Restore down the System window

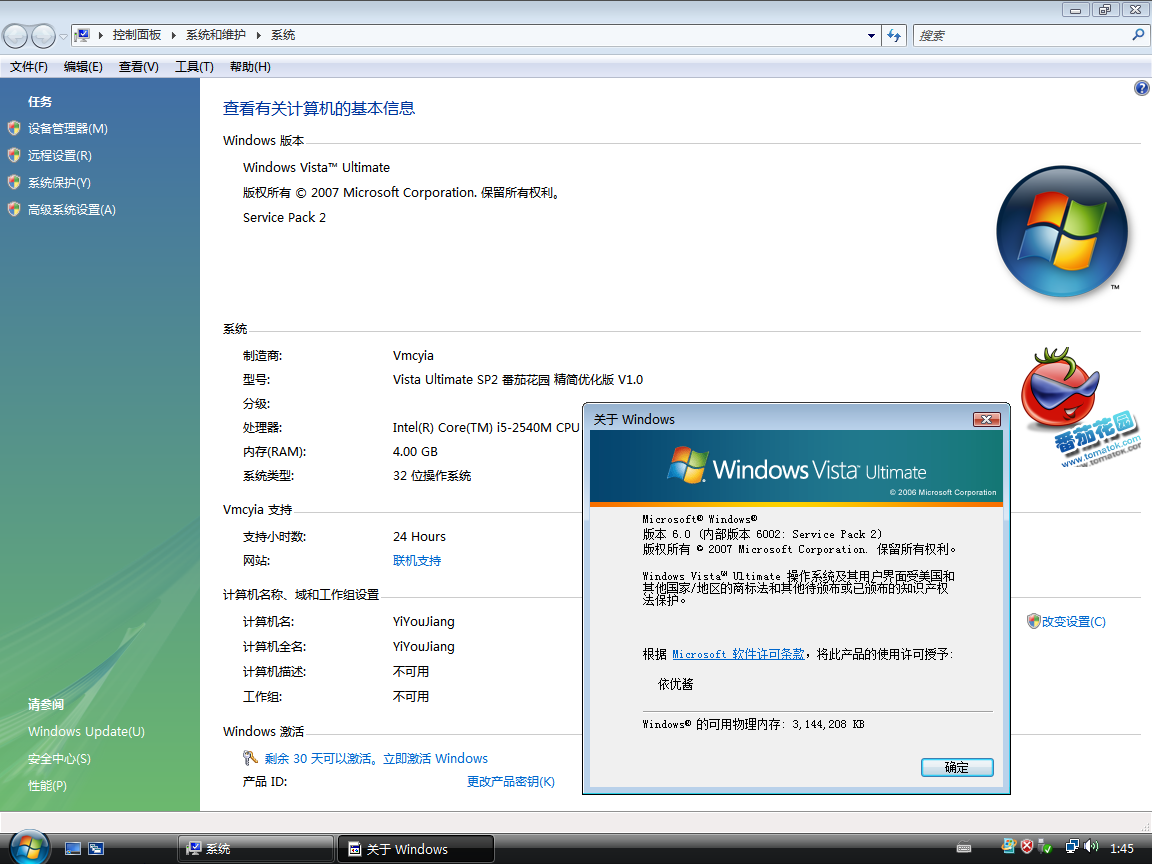[1105, 10]
